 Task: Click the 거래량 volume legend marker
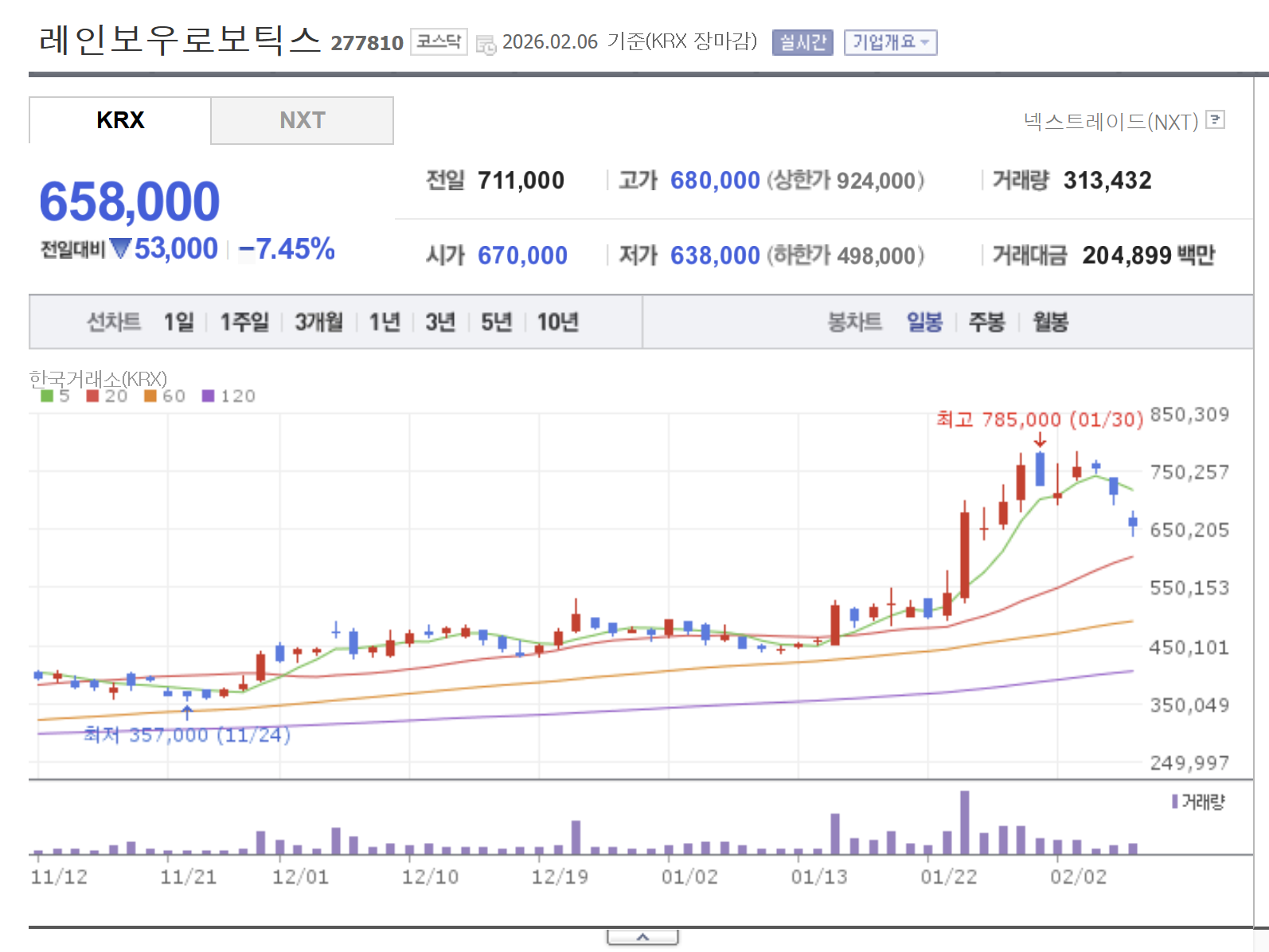(1174, 802)
